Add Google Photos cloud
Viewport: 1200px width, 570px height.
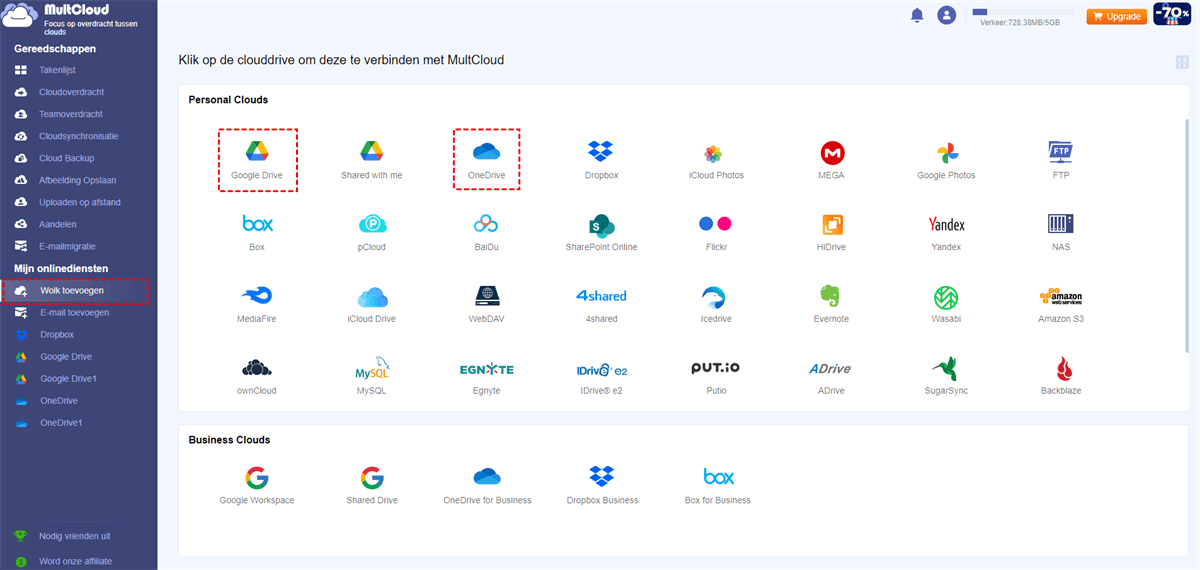pos(947,153)
